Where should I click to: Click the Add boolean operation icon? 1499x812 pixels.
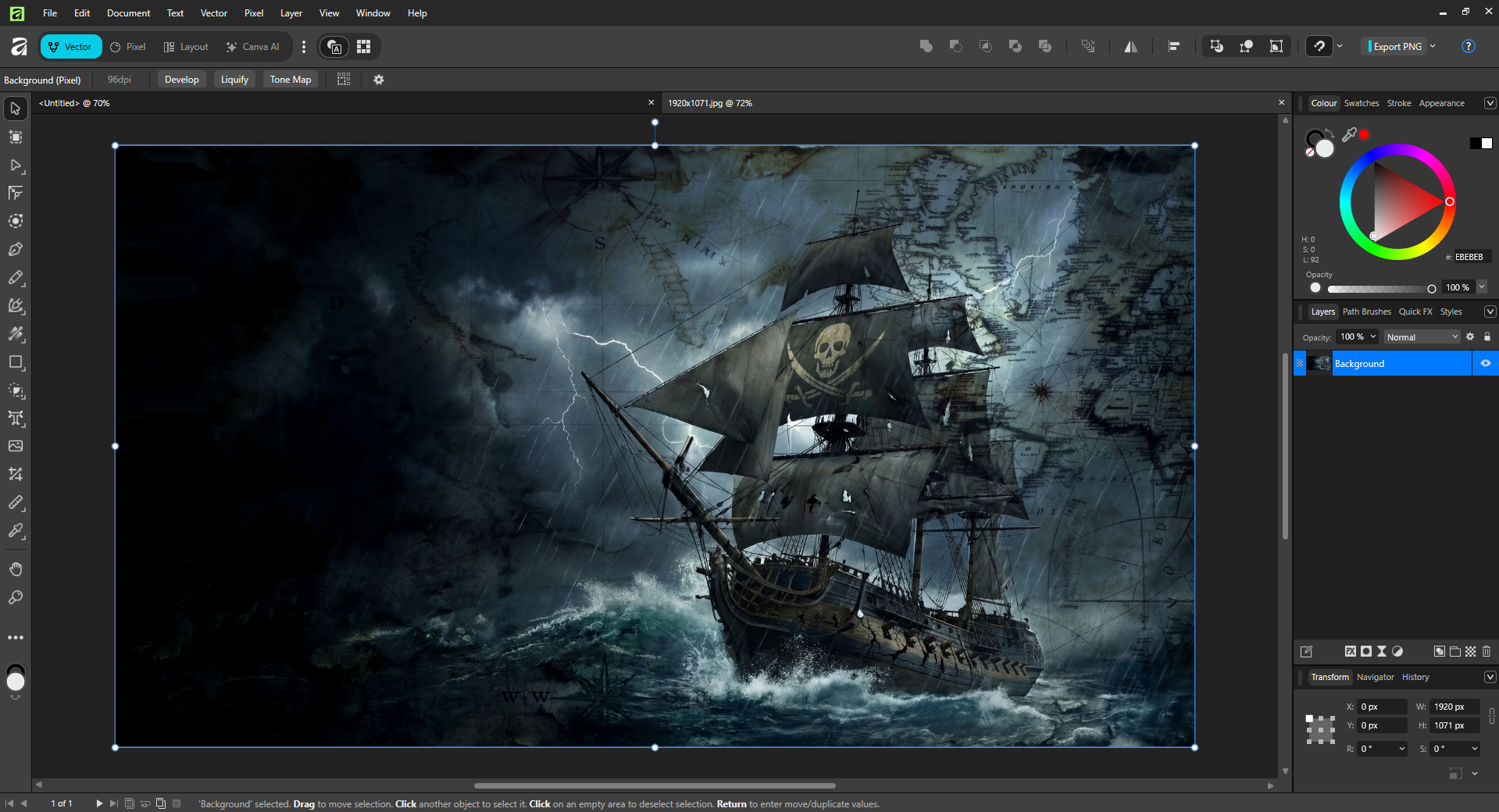click(x=926, y=47)
